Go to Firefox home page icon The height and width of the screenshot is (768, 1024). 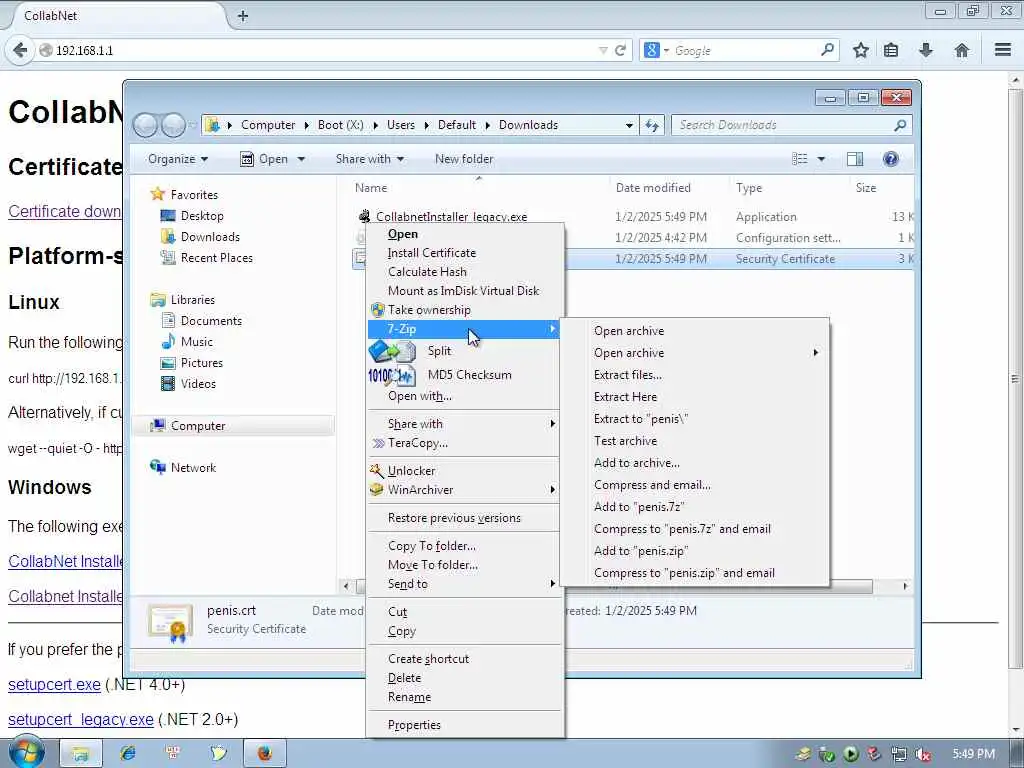coord(961,50)
